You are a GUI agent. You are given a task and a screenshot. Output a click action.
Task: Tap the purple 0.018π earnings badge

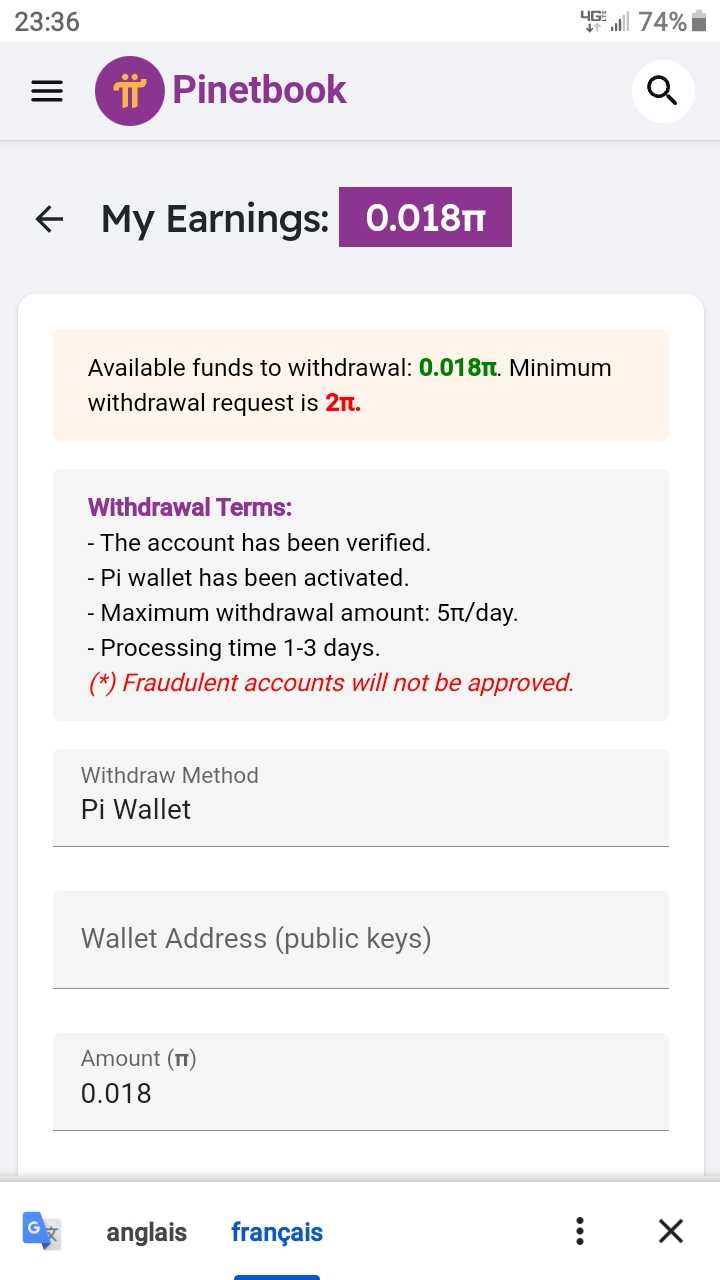[425, 217]
